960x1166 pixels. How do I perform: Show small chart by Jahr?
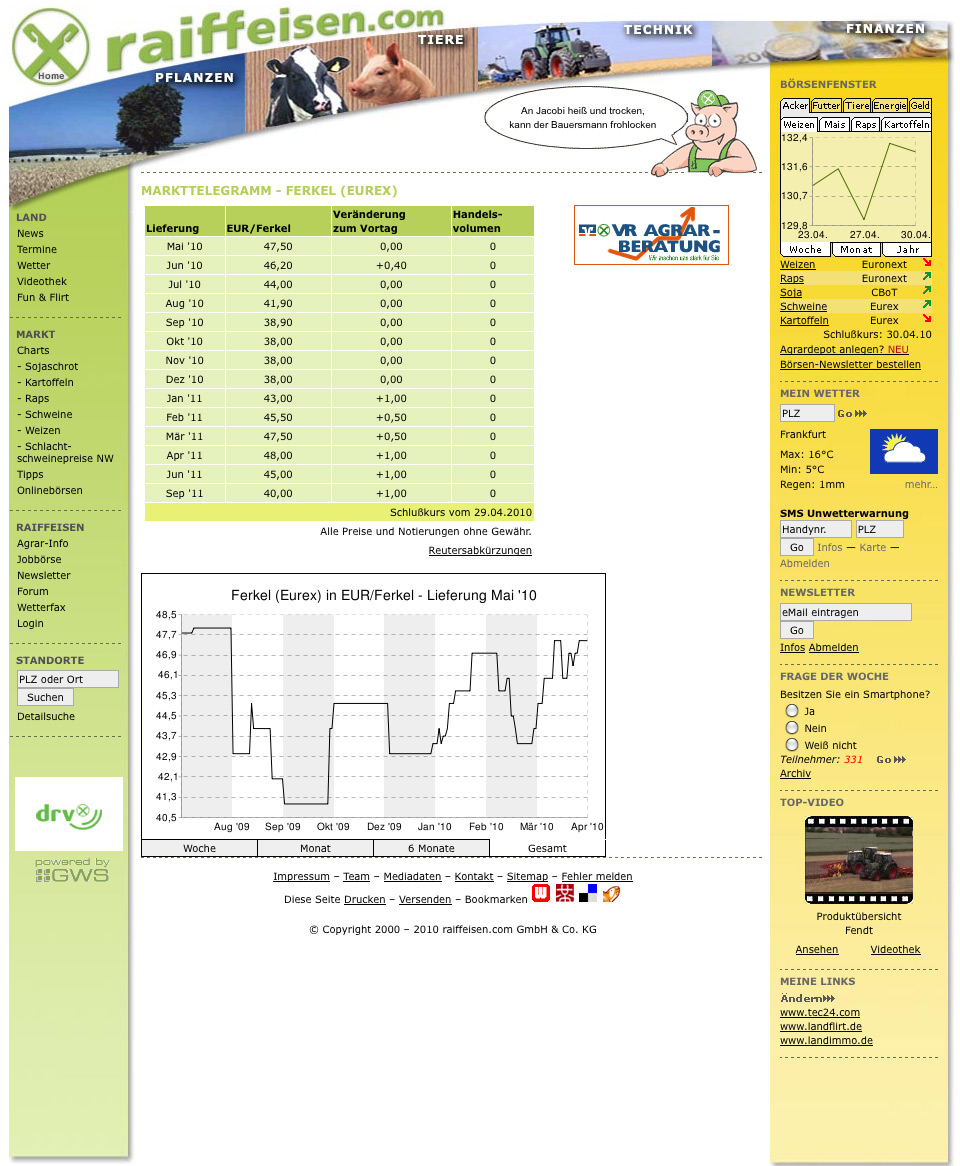click(907, 250)
